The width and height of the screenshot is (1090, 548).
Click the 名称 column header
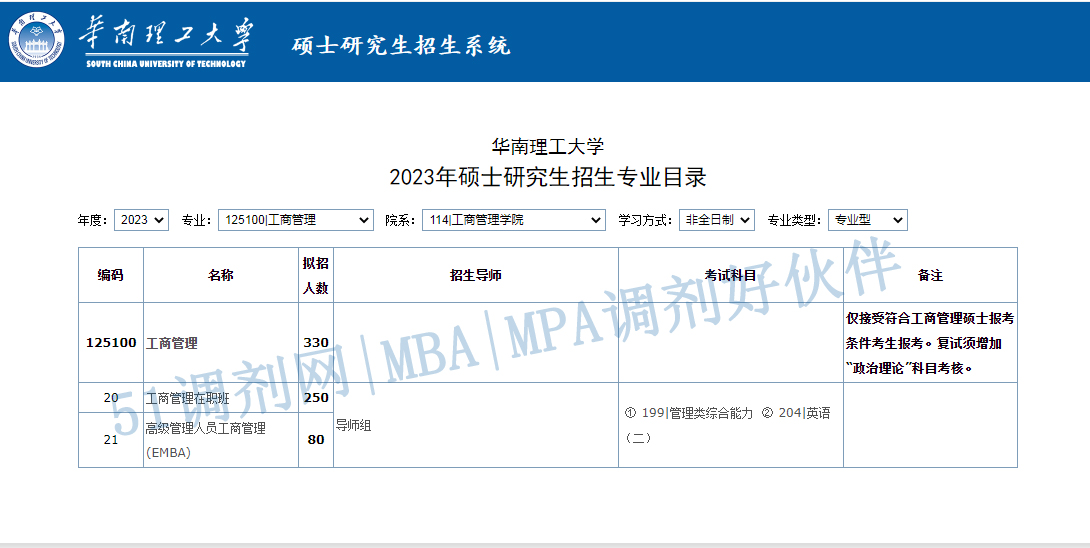(x=220, y=275)
